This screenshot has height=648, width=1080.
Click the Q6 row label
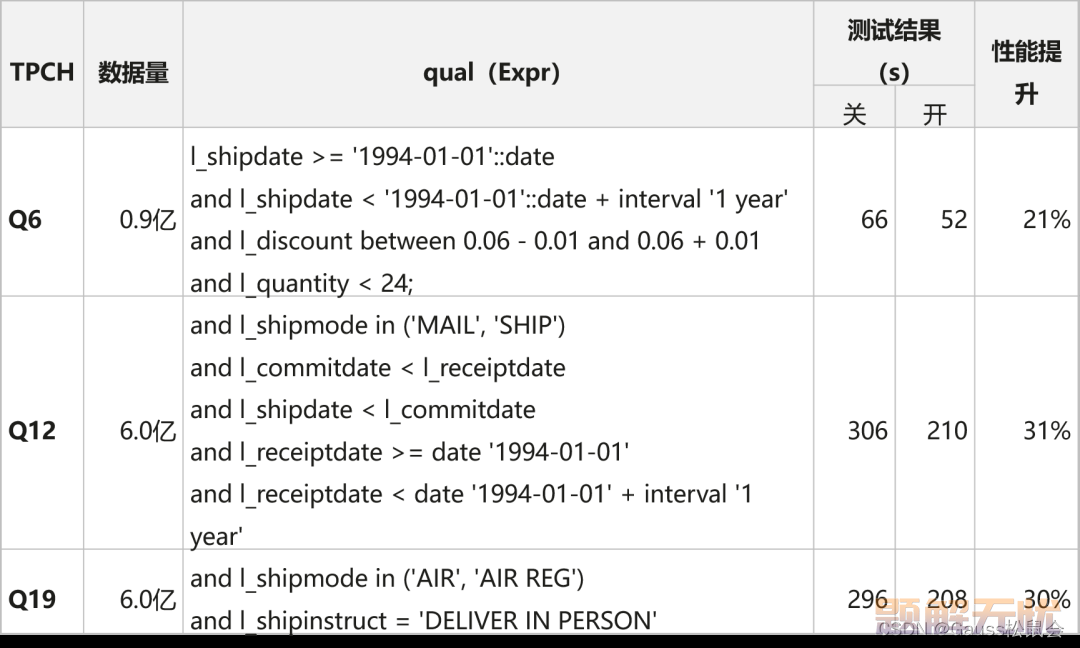coord(25,220)
